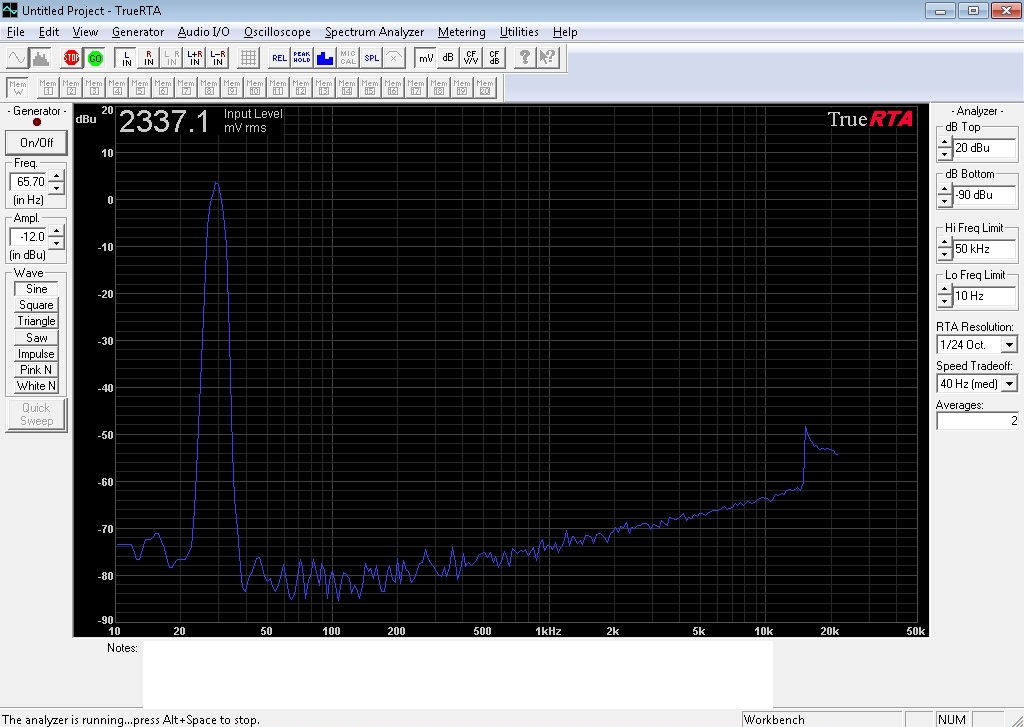Click the Hi Freq Limit value 50 kHz
Screen dimensions: 1024x727
pos(985,249)
